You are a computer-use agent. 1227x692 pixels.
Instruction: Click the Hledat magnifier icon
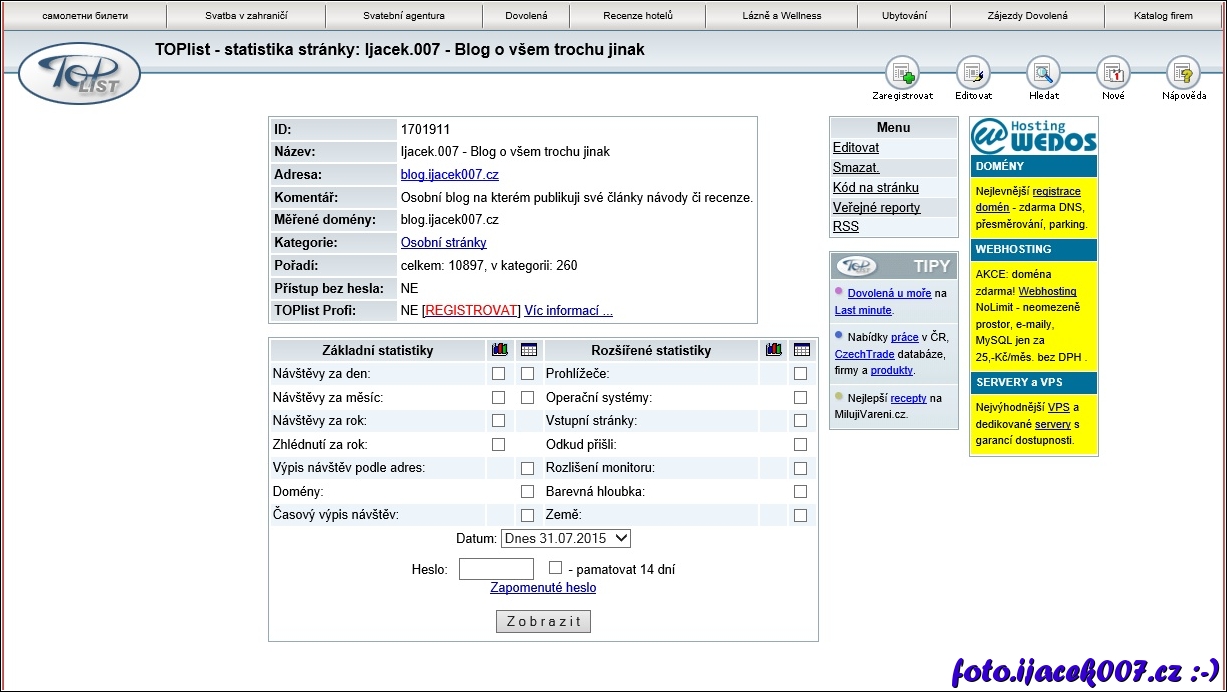(1043, 73)
